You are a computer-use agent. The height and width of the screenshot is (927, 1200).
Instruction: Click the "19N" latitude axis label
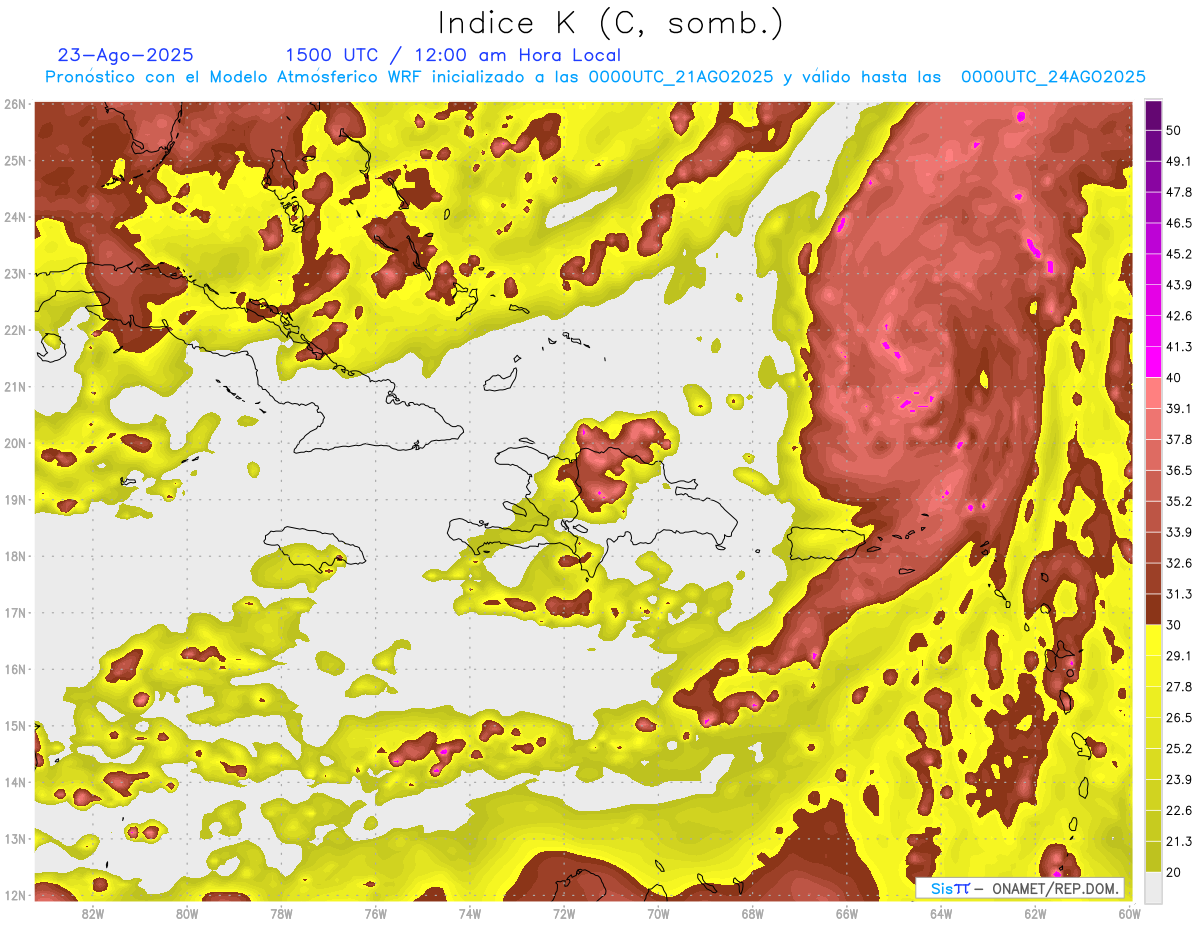click(x=15, y=500)
